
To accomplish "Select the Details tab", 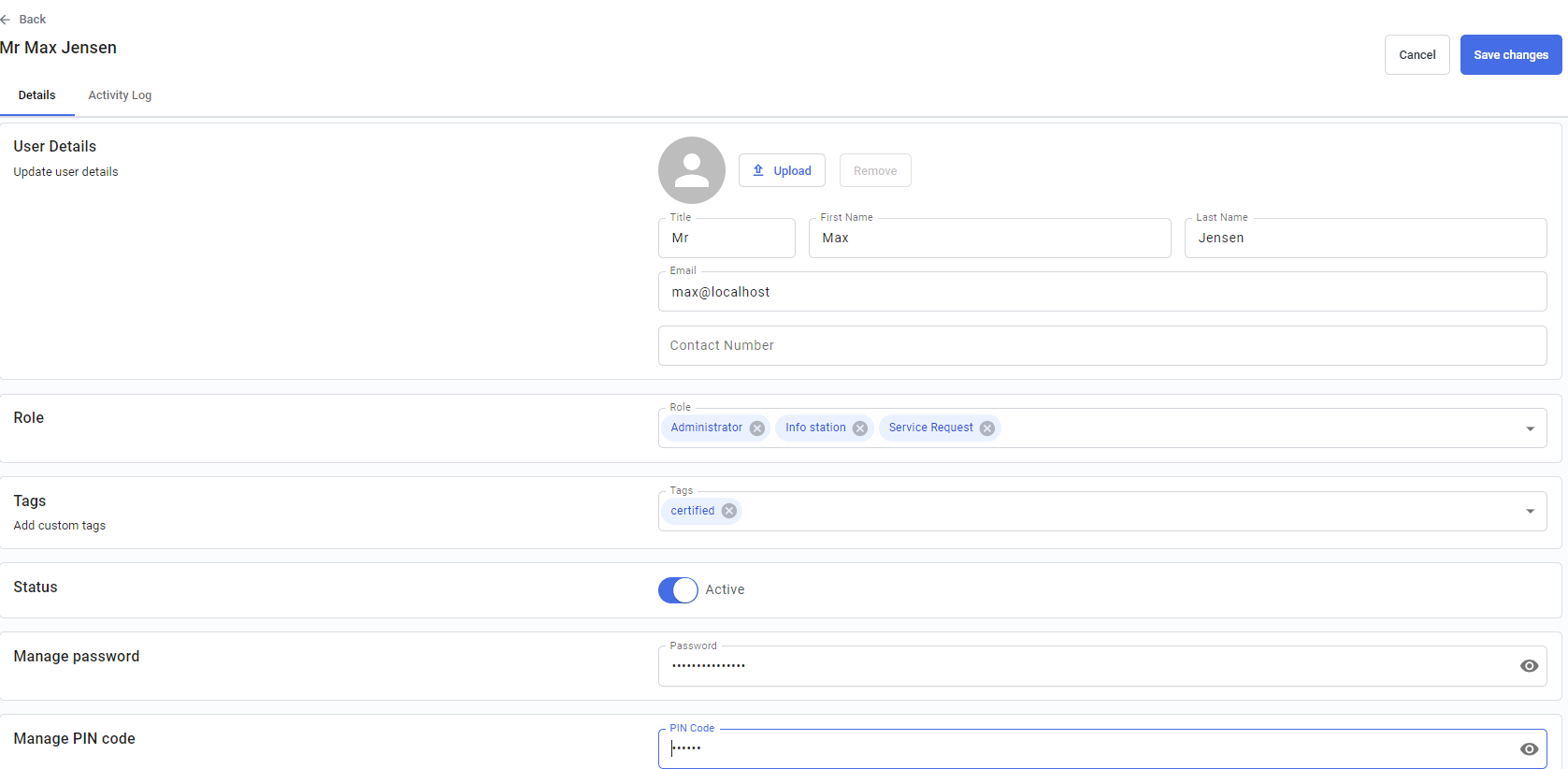I will point(37,95).
